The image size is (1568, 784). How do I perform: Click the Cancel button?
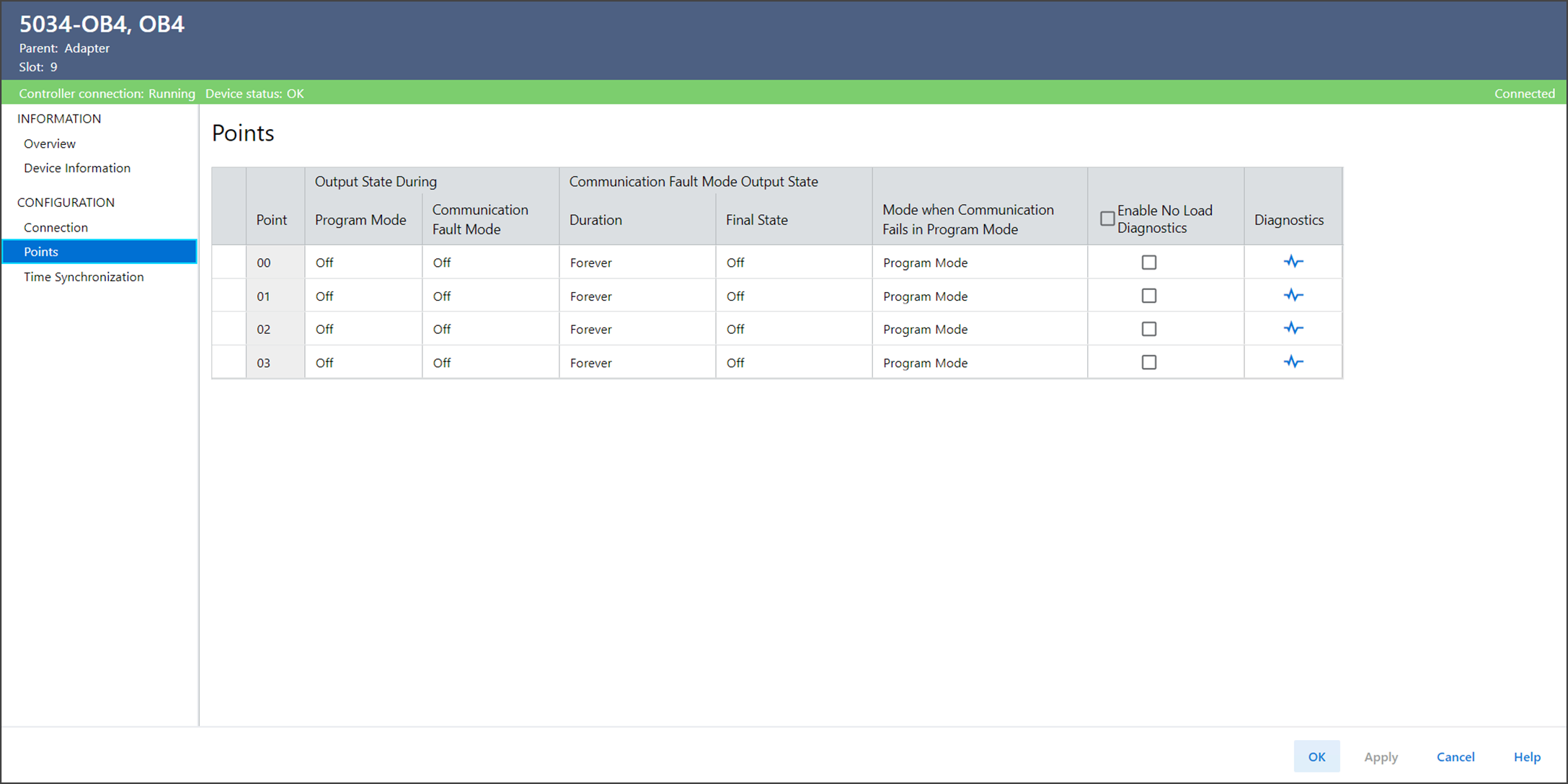[1455, 757]
